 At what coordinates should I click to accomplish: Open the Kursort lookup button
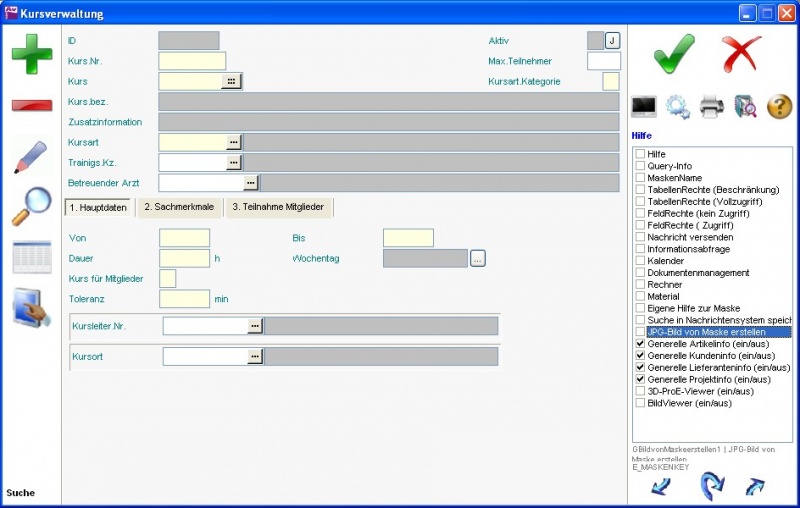point(255,356)
